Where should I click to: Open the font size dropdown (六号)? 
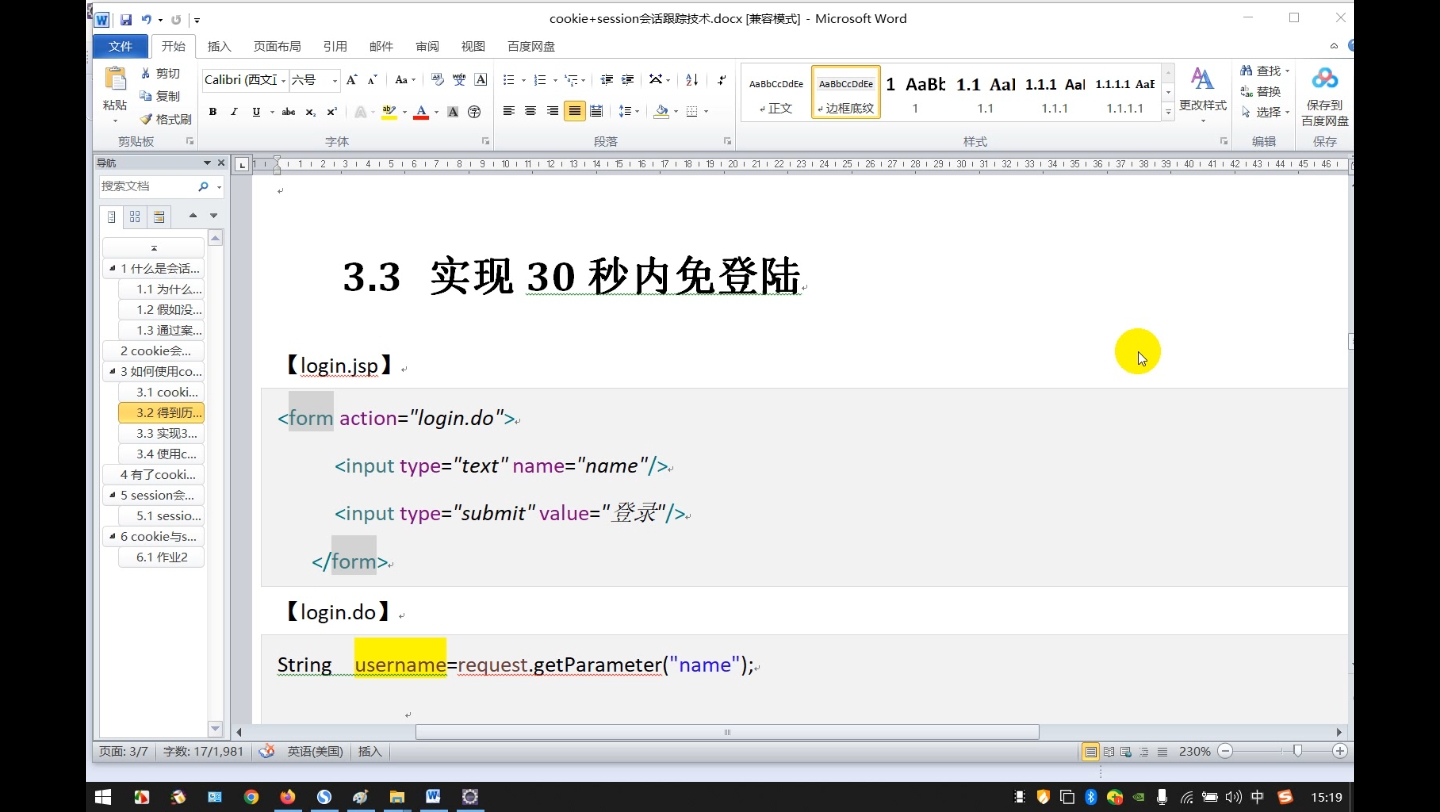pyautogui.click(x=335, y=80)
